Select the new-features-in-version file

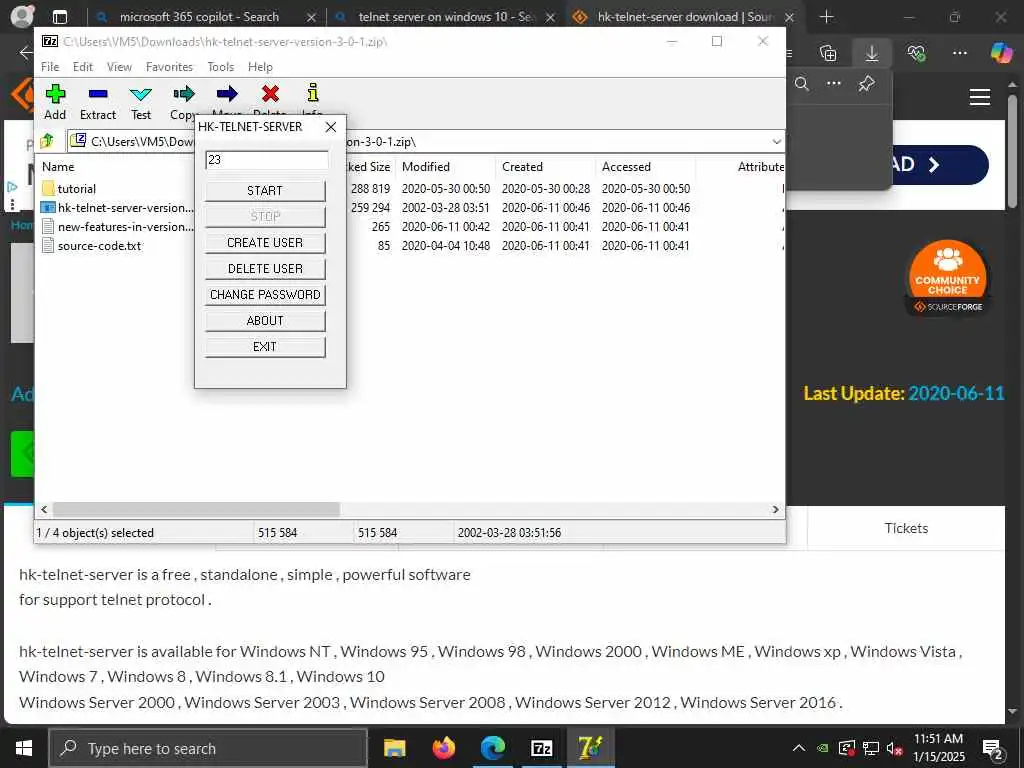(x=118, y=227)
